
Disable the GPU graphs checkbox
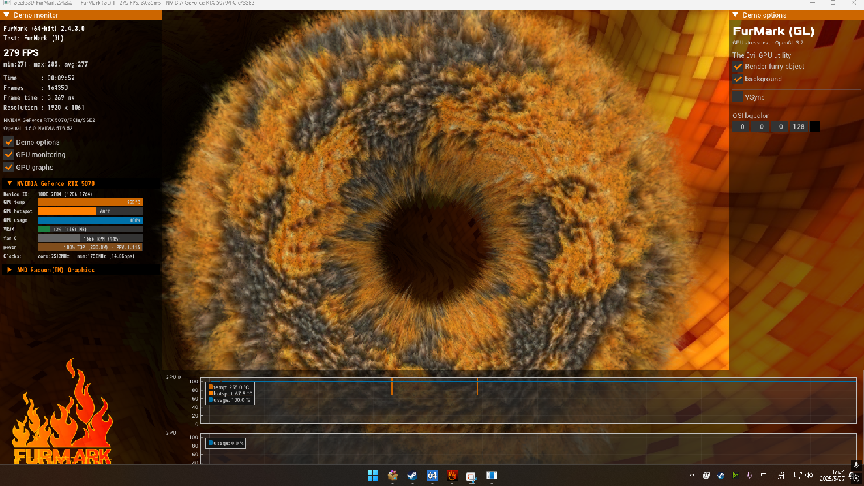pos(9,167)
